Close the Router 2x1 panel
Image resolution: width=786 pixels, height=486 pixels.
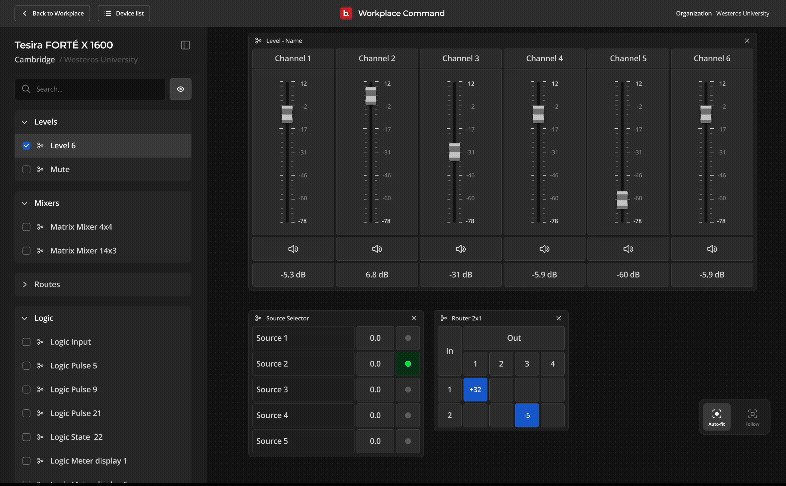click(558, 318)
